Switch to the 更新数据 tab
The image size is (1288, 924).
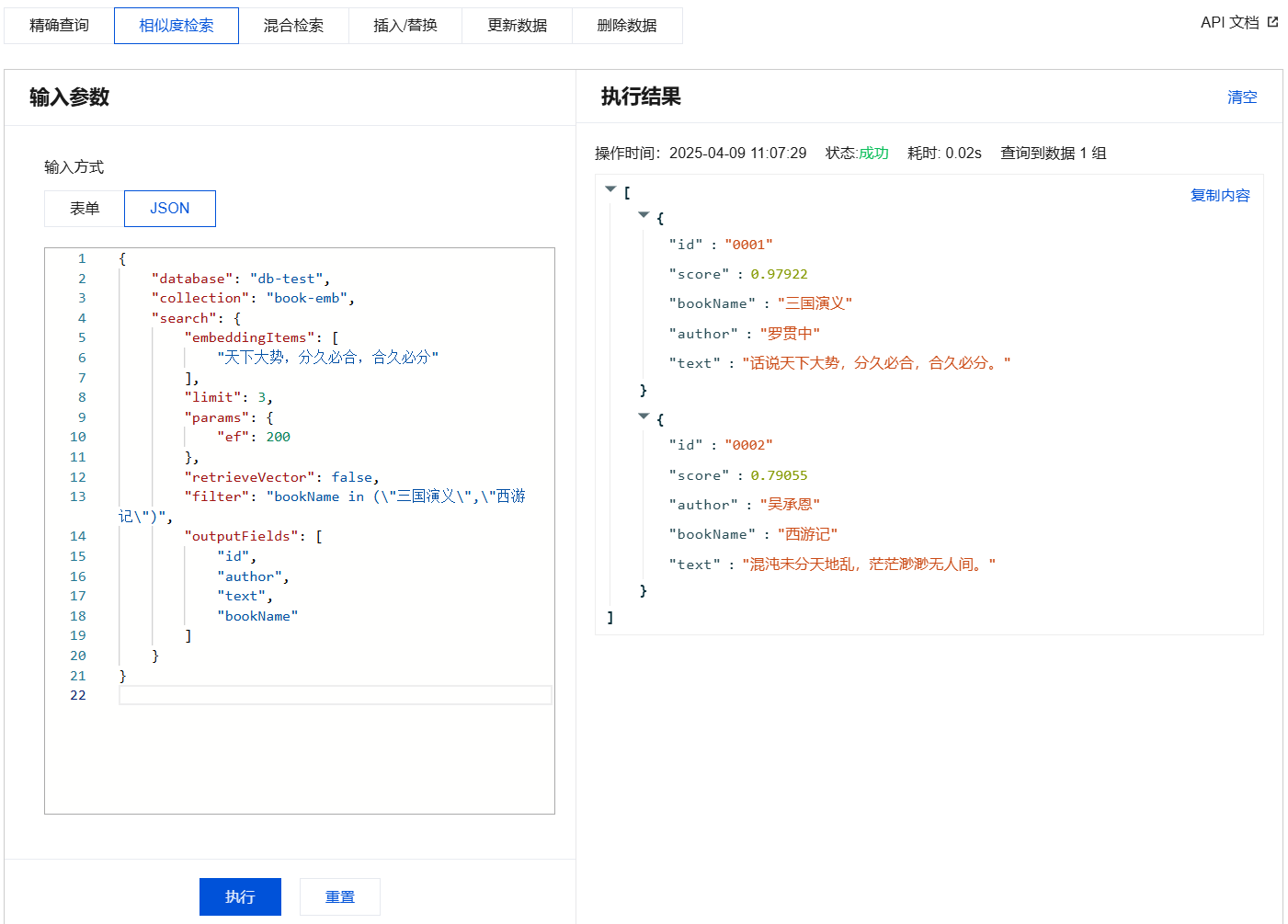click(517, 26)
